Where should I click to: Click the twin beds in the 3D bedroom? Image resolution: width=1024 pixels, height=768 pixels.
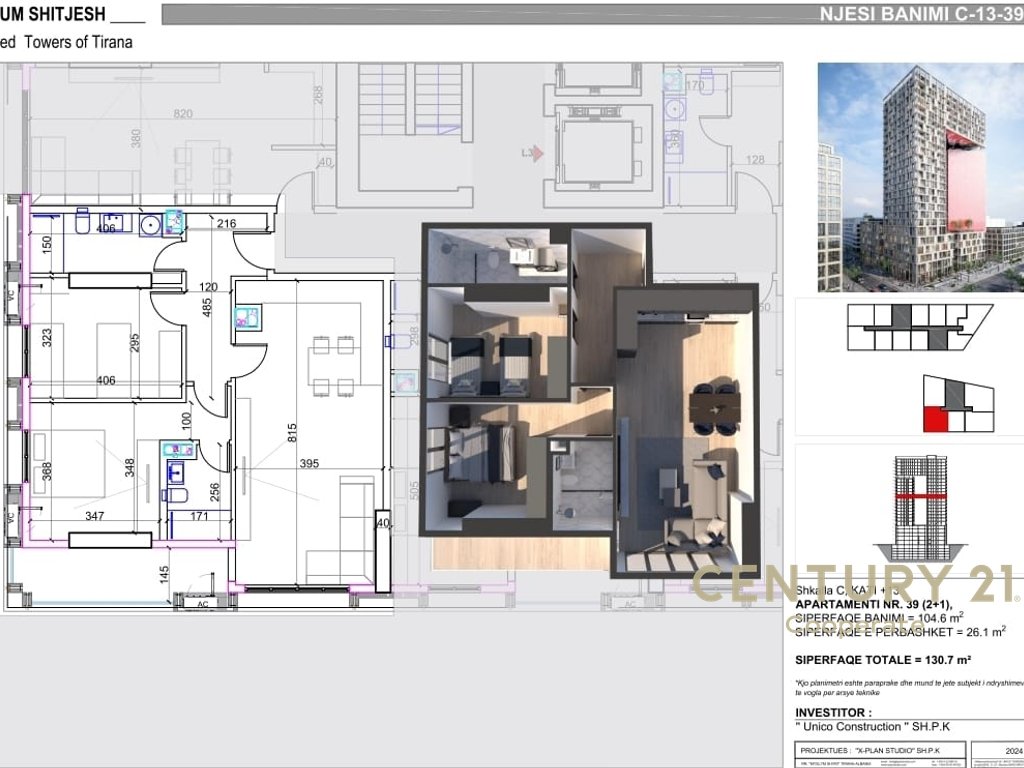click(x=488, y=364)
